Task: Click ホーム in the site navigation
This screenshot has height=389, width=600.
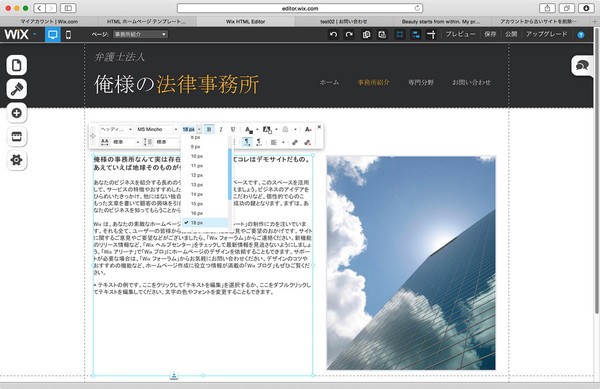Action: [329, 82]
